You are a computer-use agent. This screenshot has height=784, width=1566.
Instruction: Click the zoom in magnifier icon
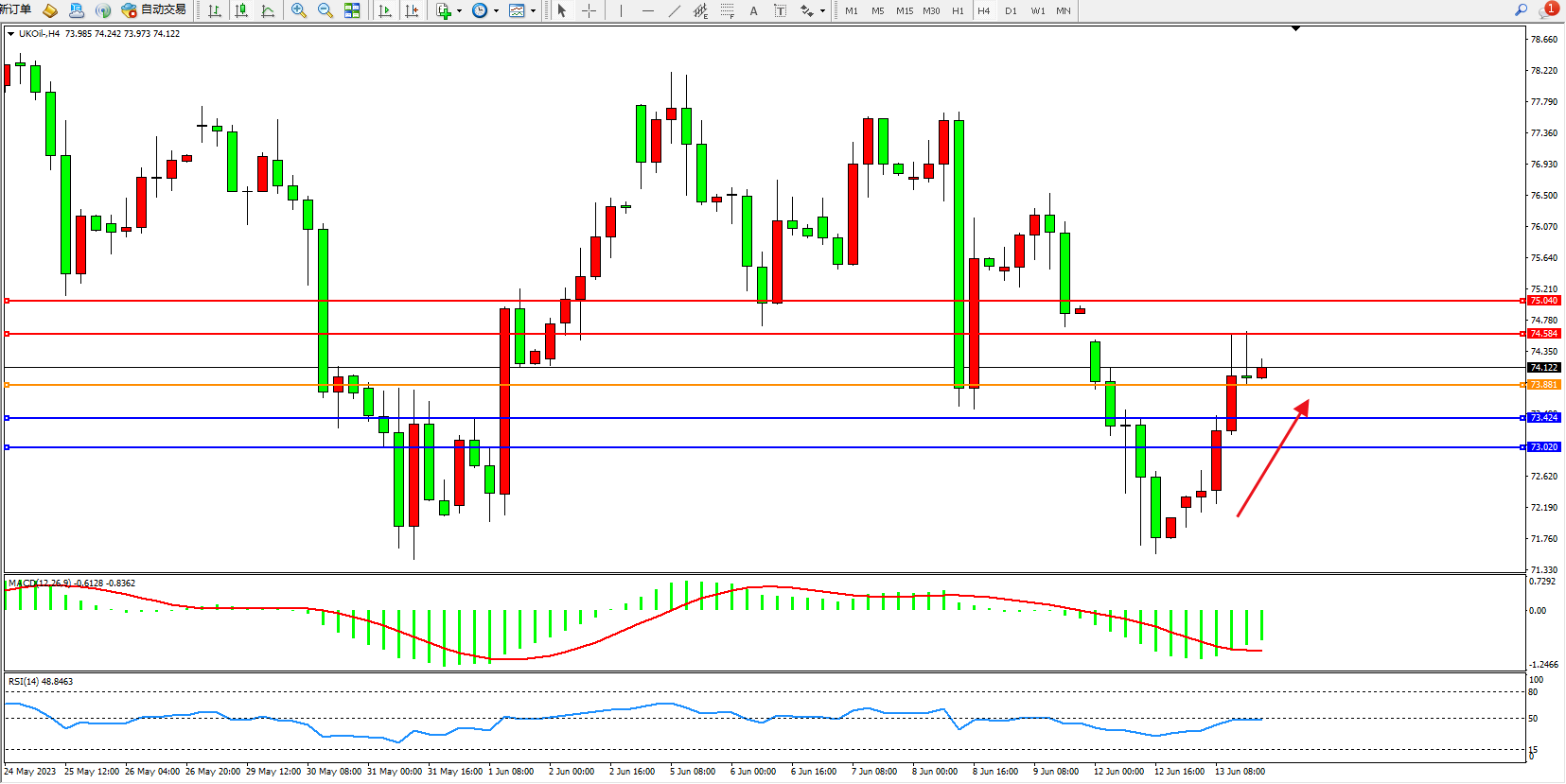coord(299,10)
